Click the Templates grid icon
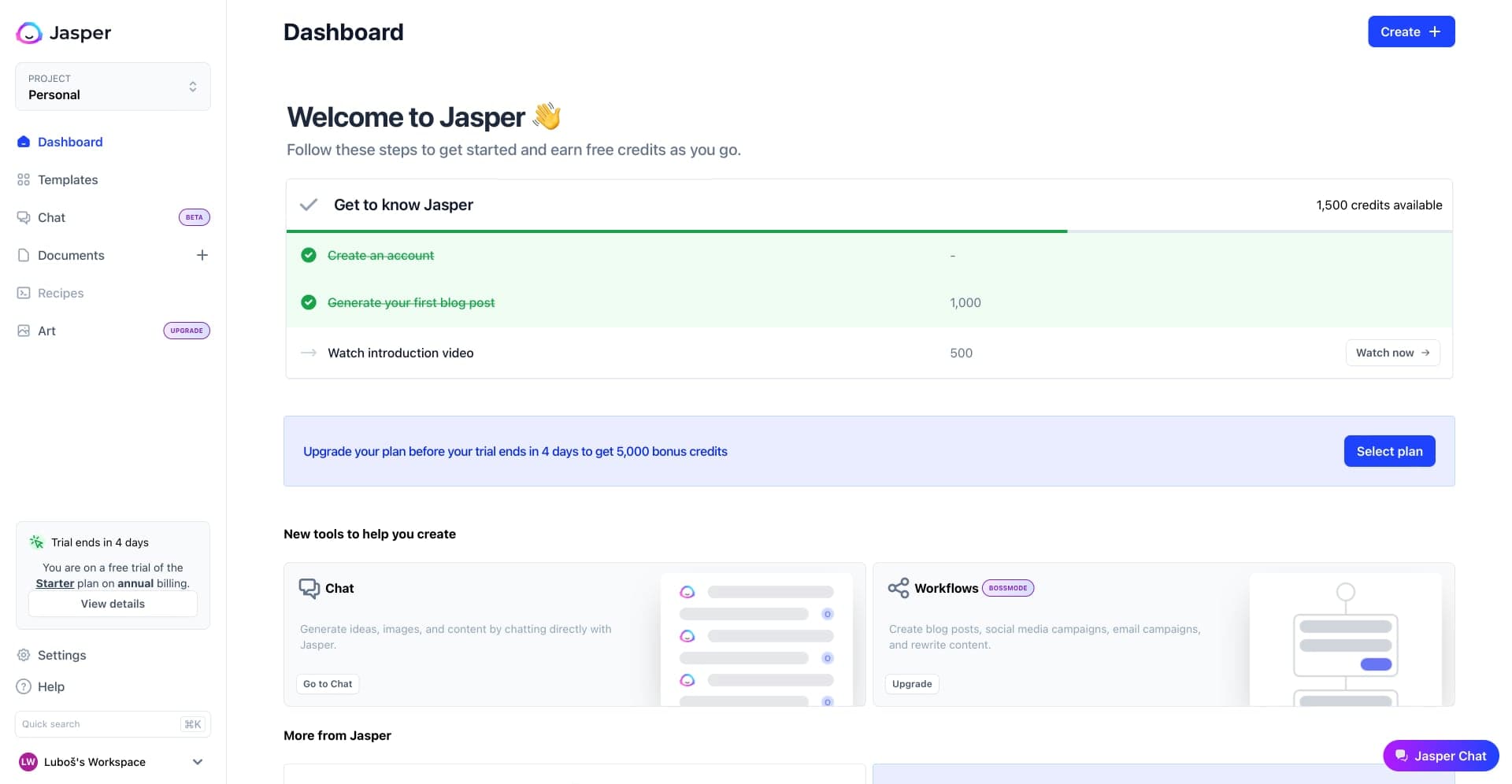This screenshot has width=1512, height=784. 24,179
